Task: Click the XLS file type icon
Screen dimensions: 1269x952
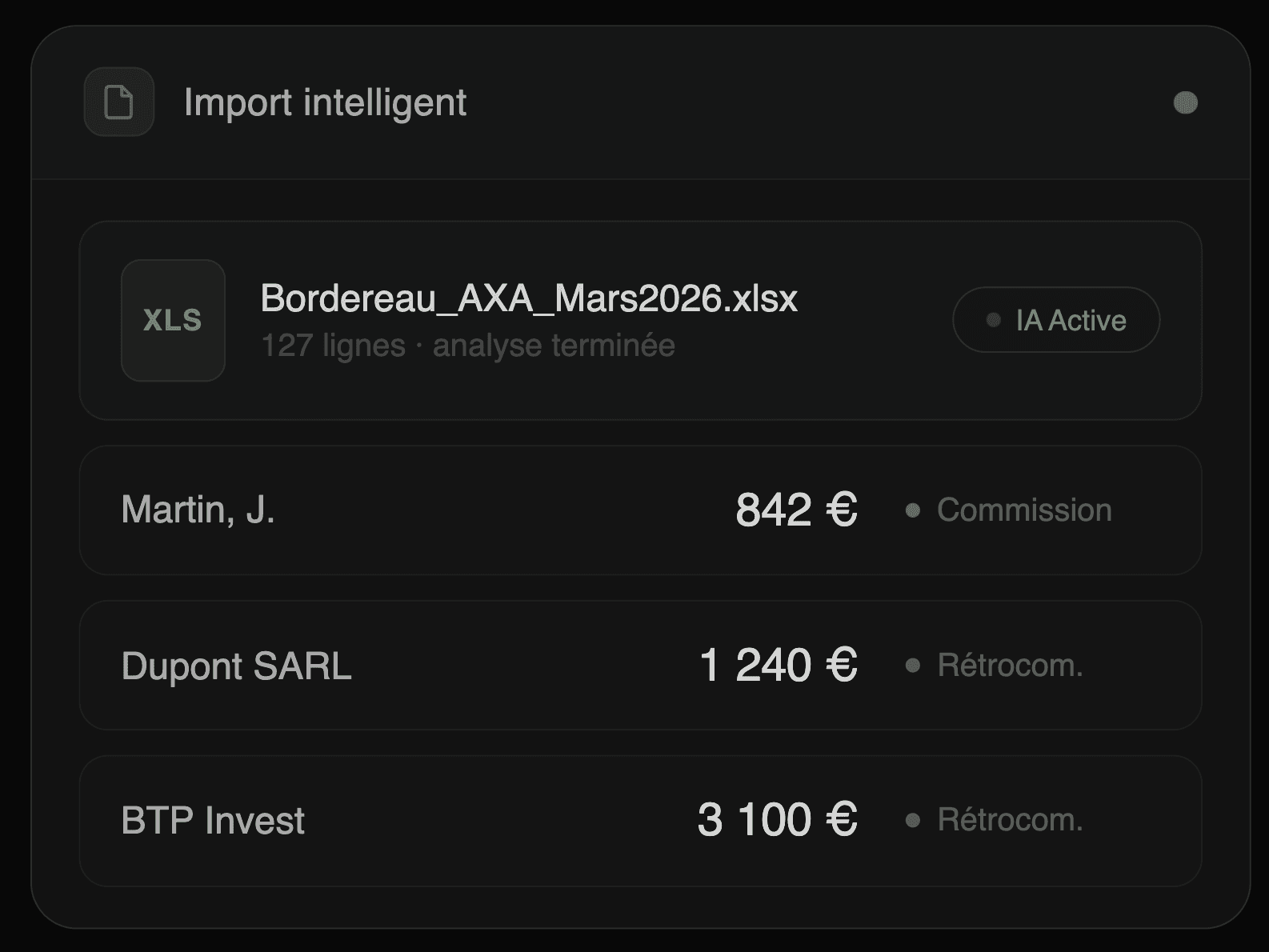Action: (173, 320)
